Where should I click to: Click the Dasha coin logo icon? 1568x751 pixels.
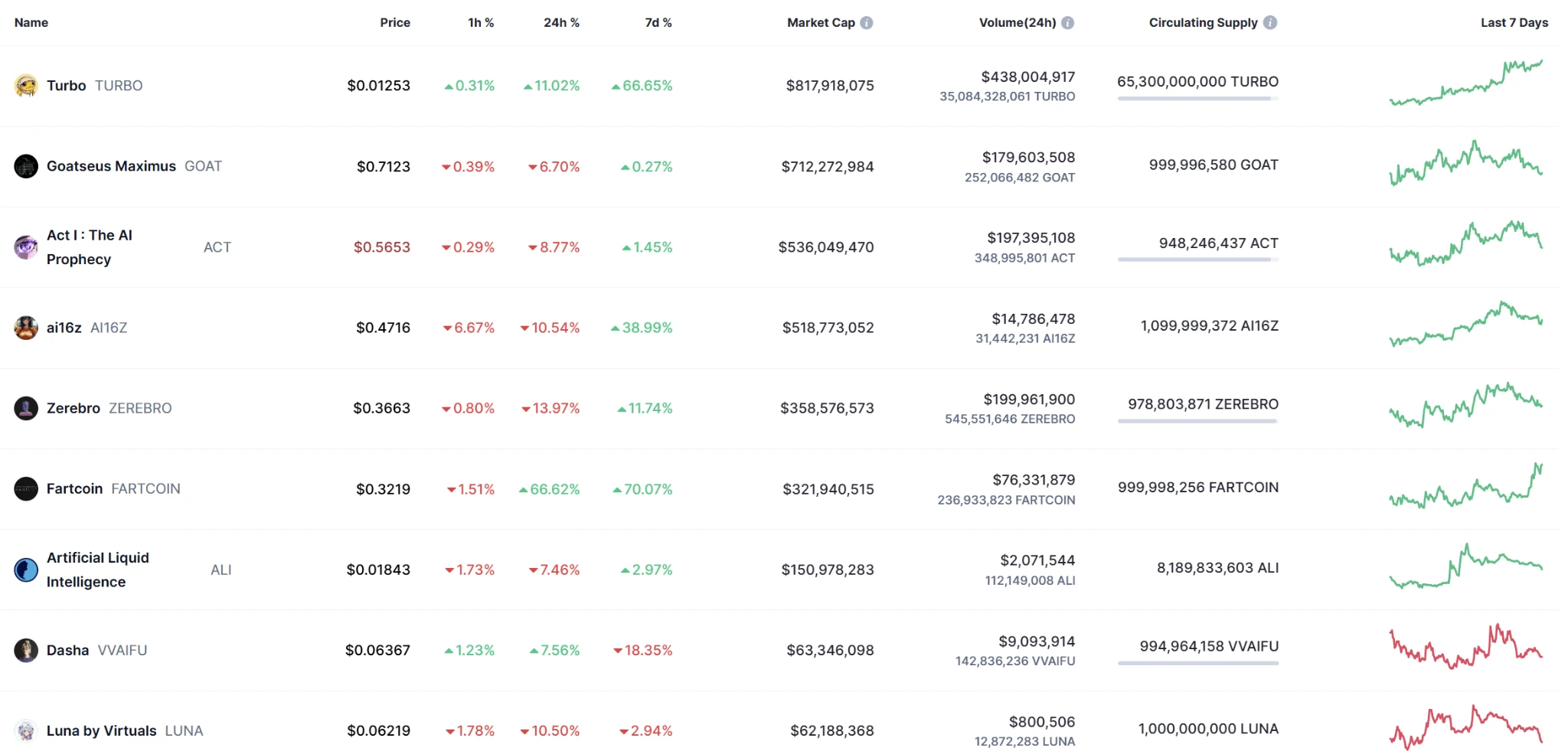(26, 650)
